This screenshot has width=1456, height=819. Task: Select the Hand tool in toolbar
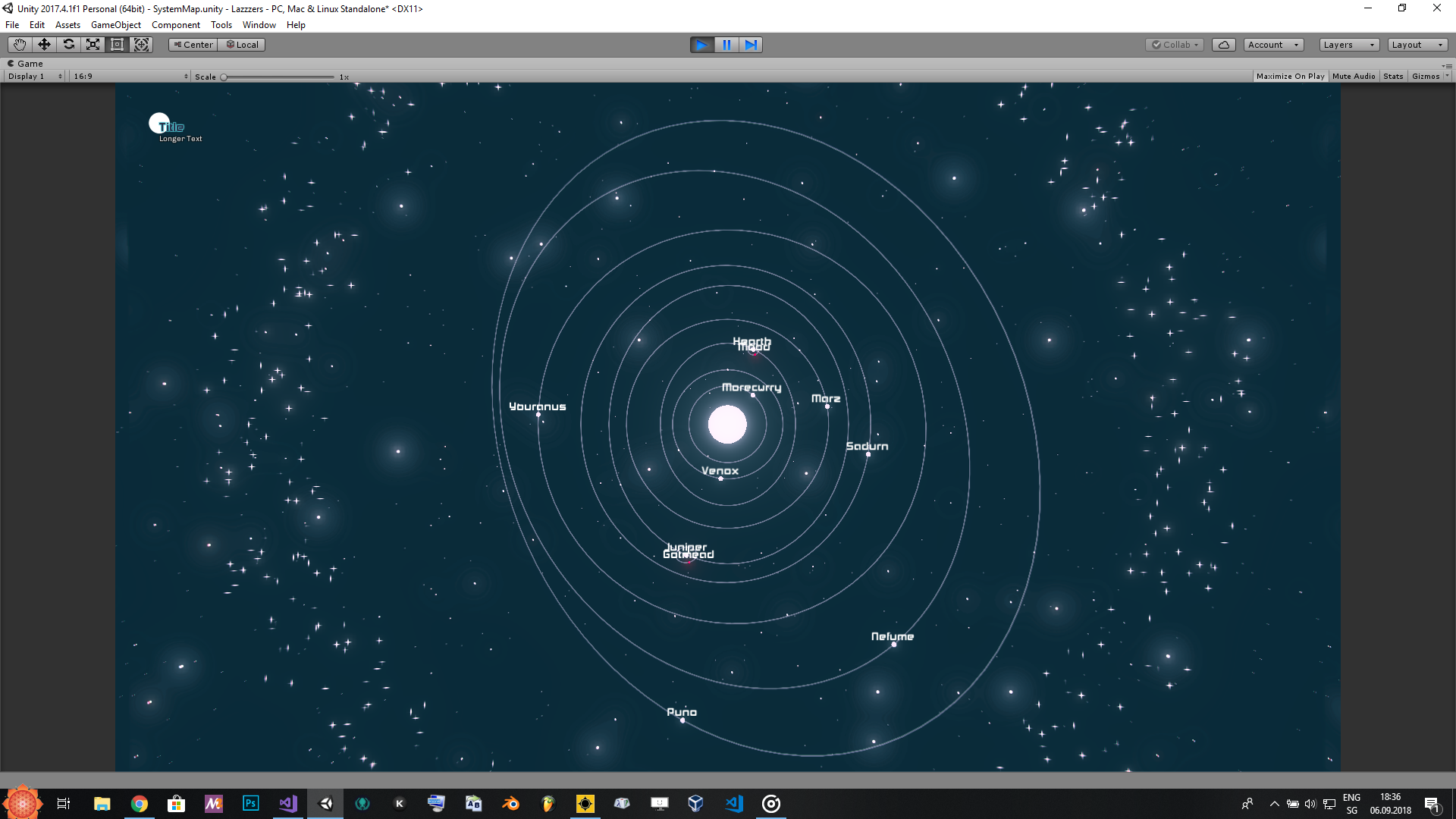coord(20,45)
